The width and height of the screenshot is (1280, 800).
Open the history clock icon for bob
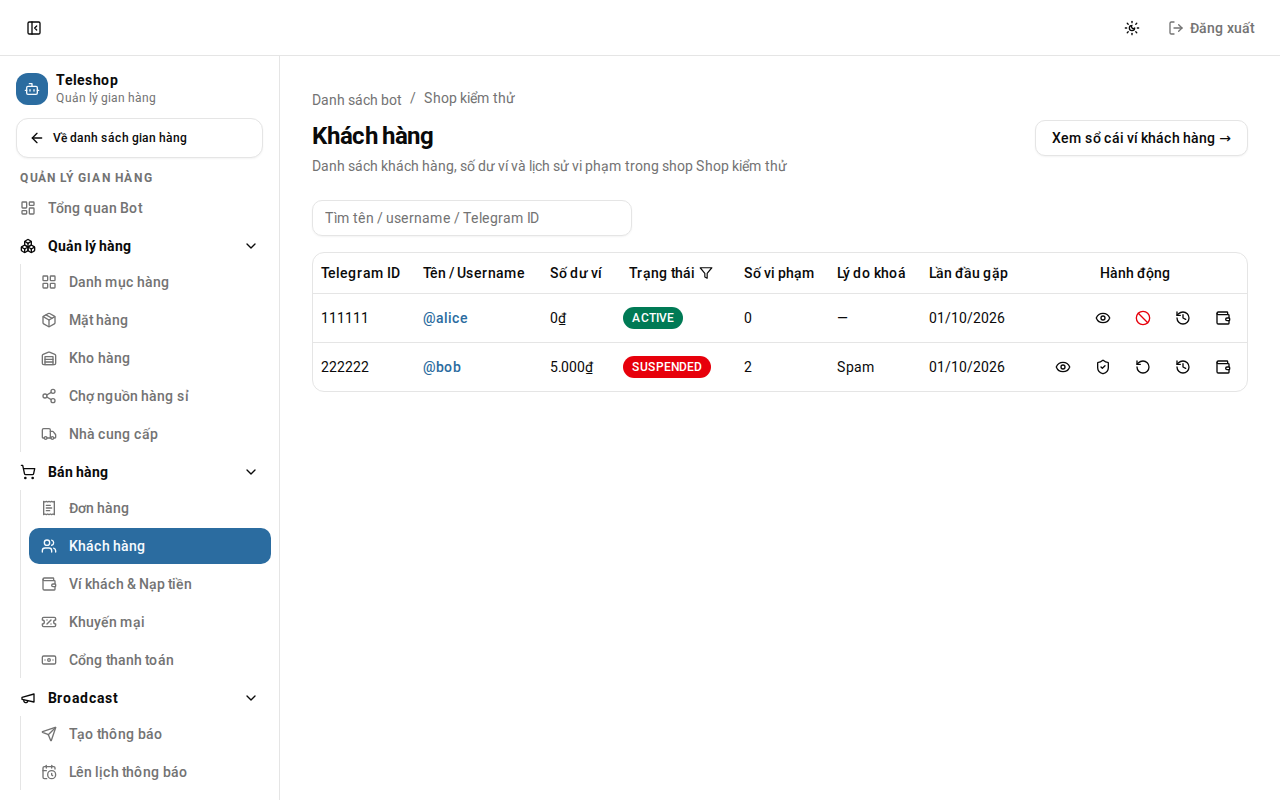click(x=1183, y=367)
